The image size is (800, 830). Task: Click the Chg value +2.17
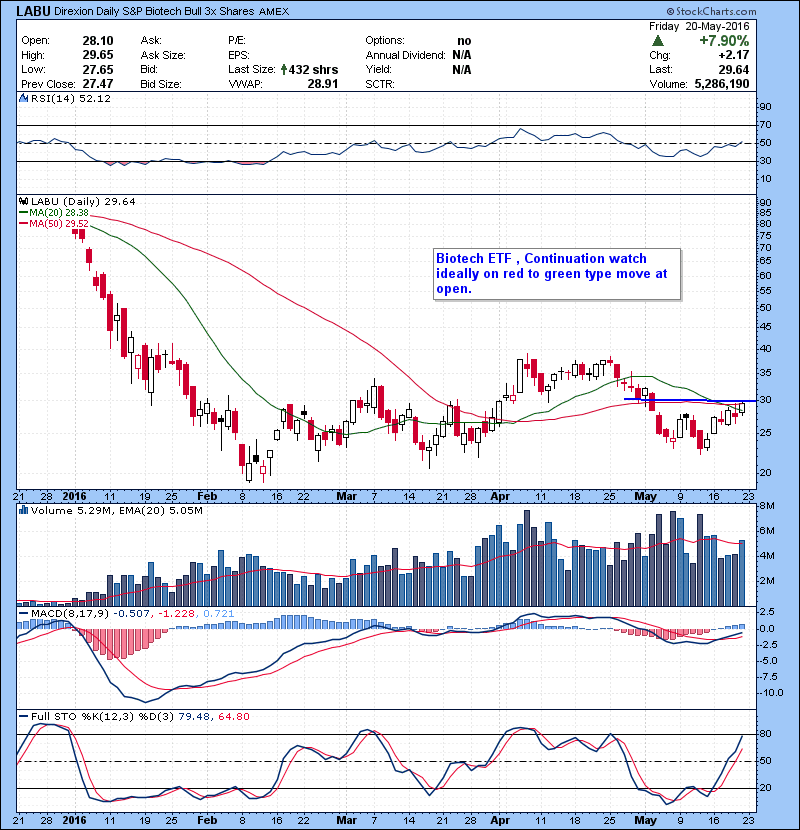734,55
